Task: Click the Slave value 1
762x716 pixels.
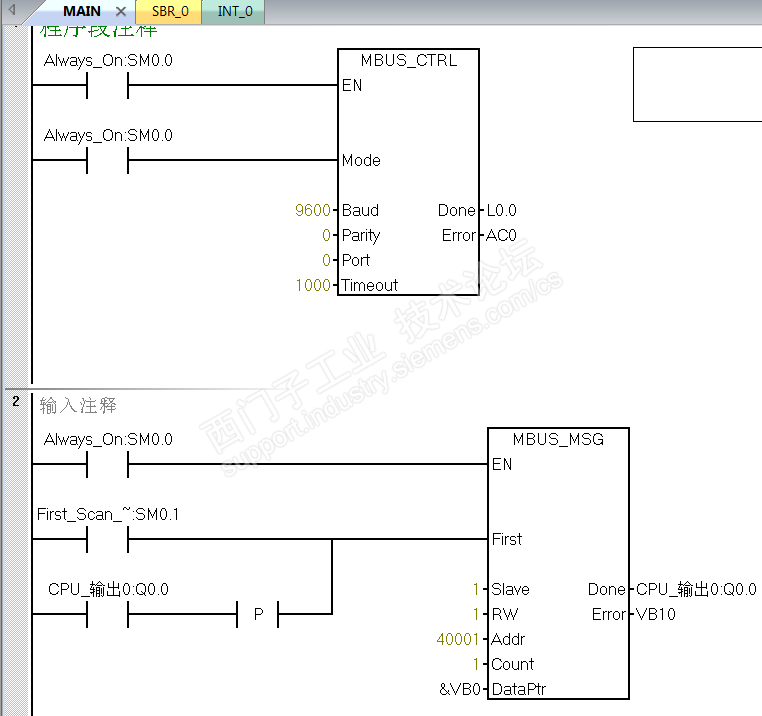Action: pos(476,589)
